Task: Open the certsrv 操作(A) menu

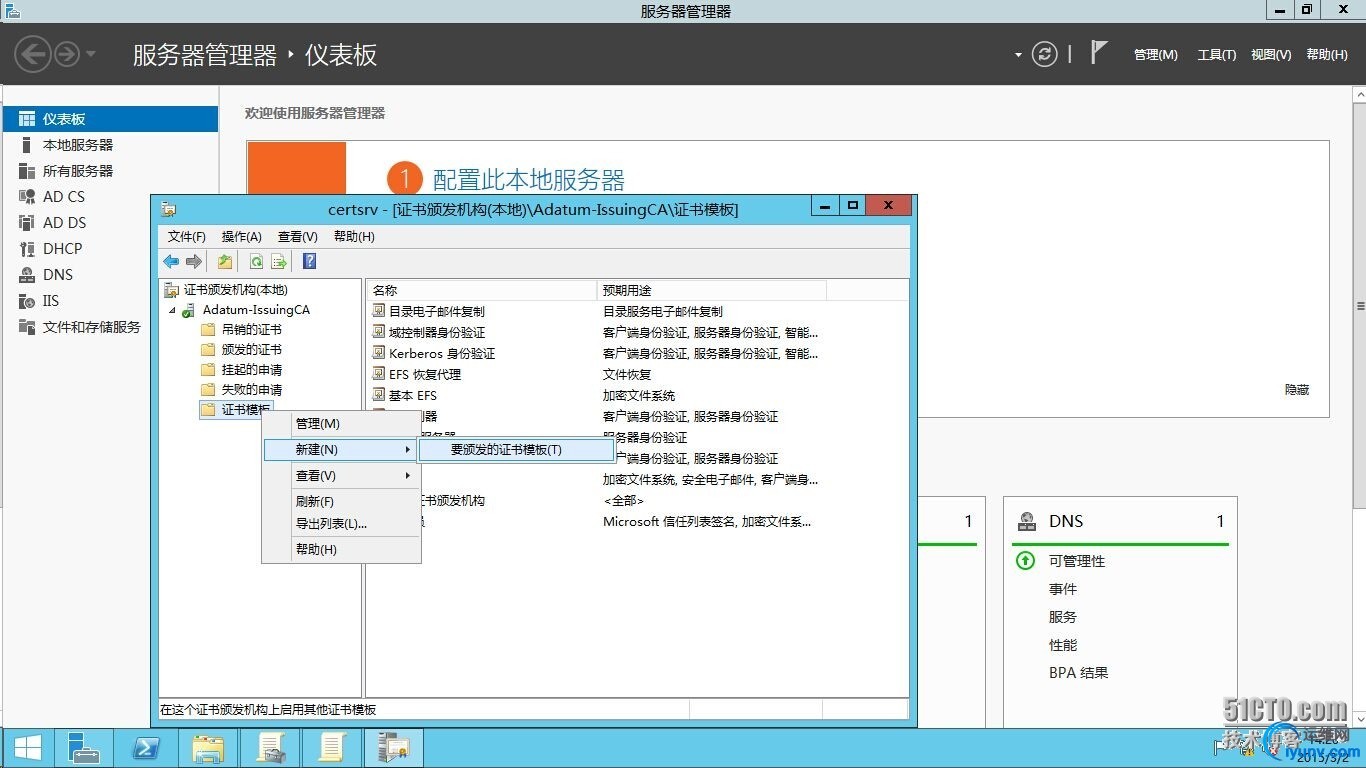Action: [x=241, y=237]
